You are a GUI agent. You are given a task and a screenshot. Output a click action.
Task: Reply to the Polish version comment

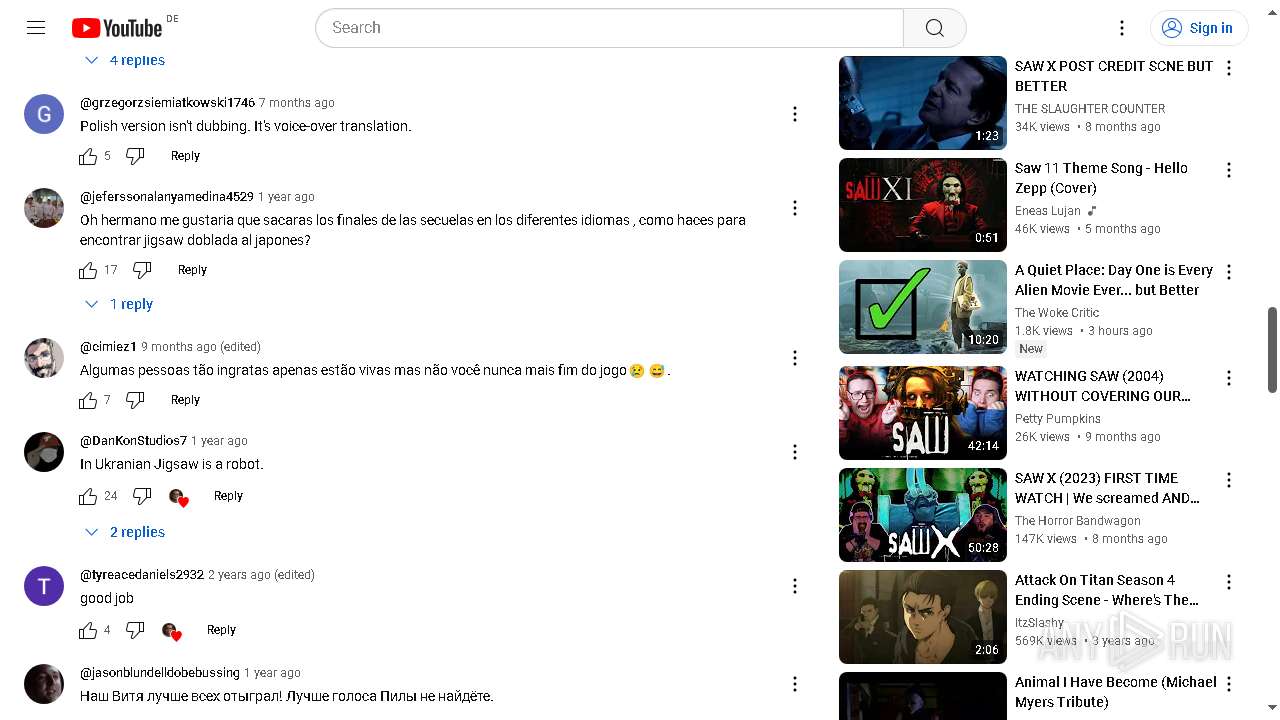(185, 156)
